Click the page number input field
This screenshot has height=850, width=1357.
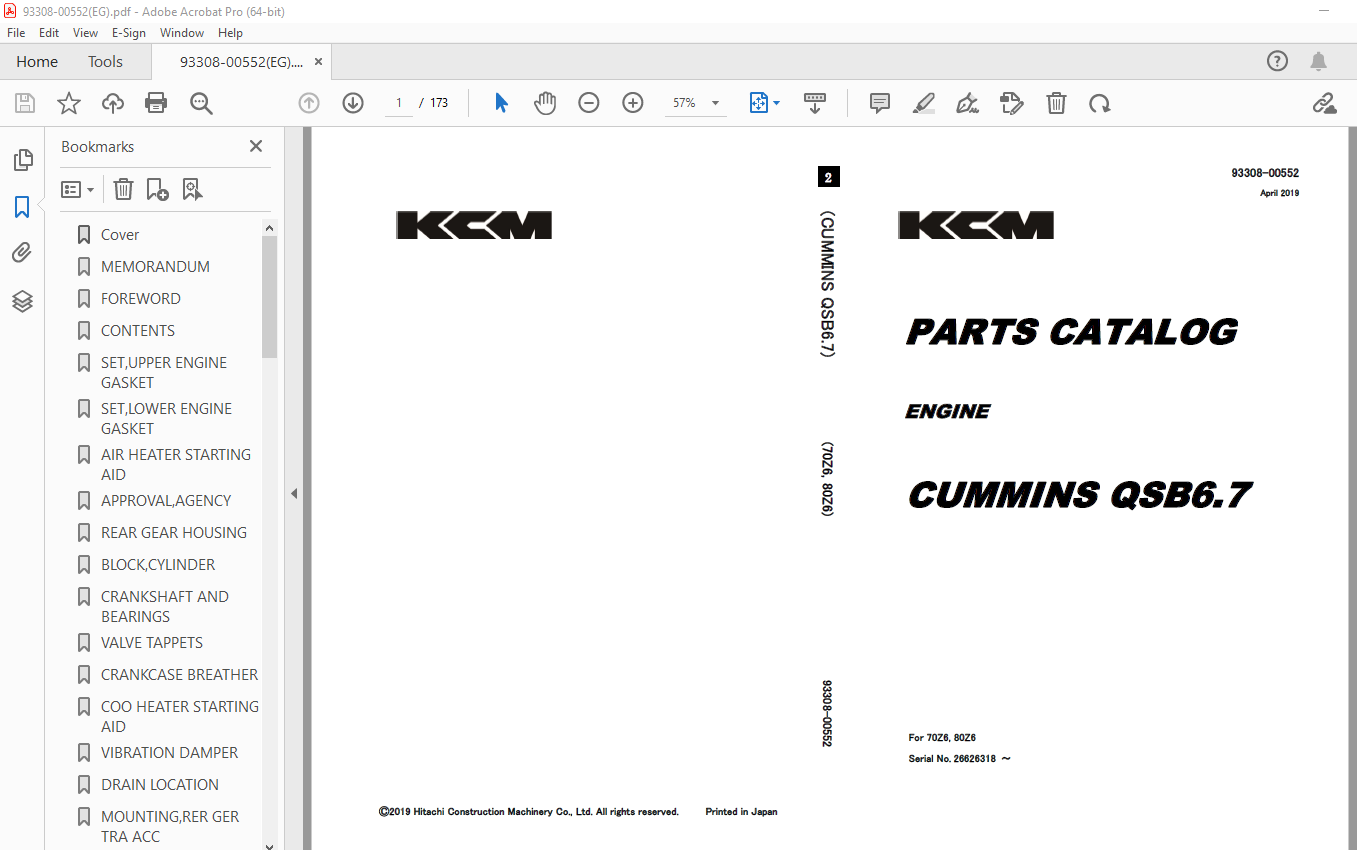click(399, 103)
